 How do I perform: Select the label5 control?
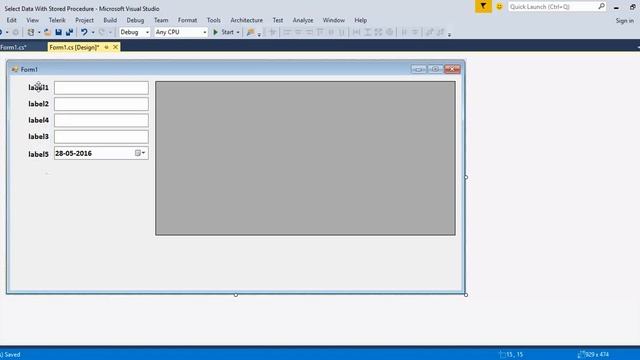38,154
